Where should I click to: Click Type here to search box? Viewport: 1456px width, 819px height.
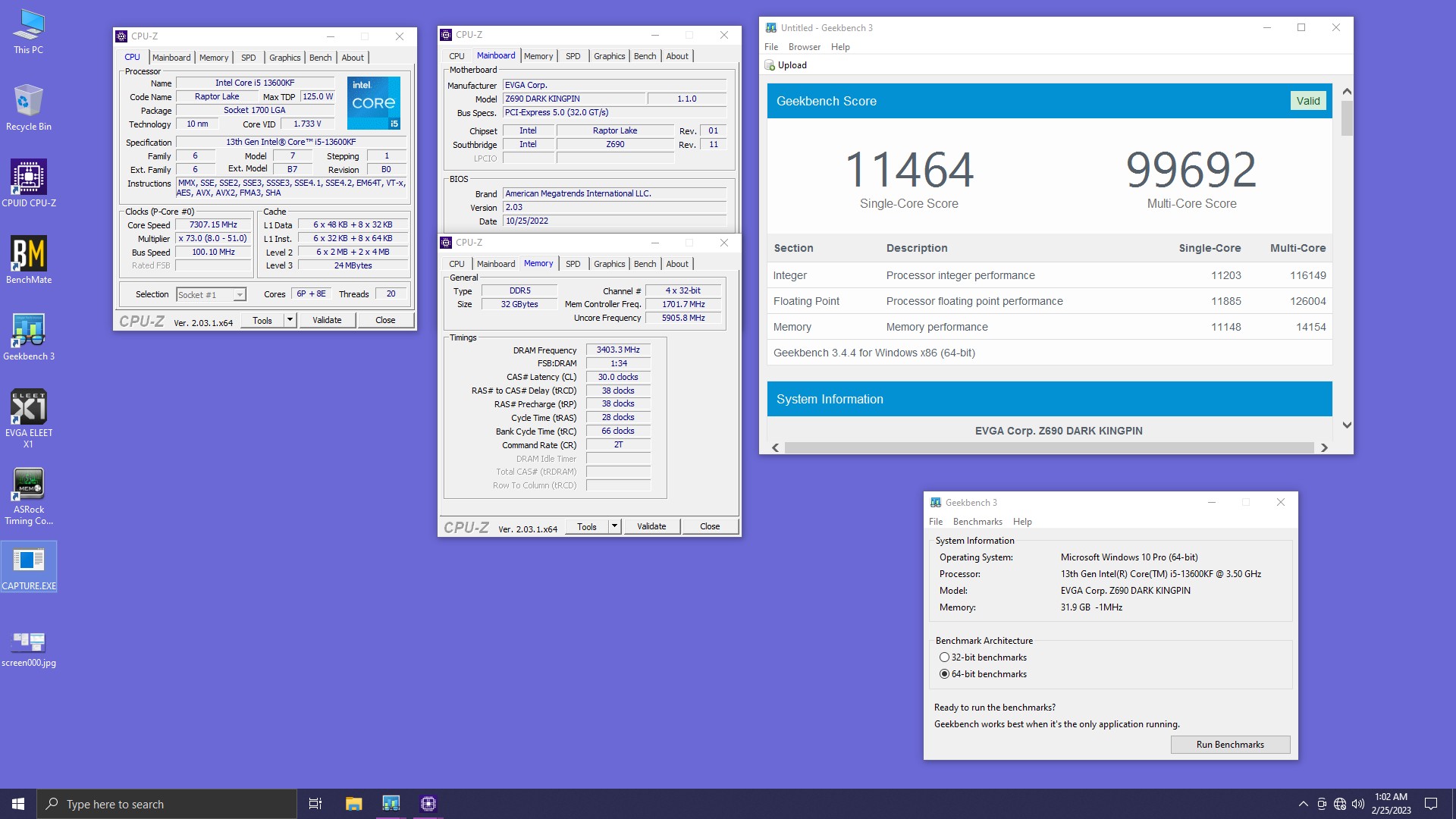(167, 804)
